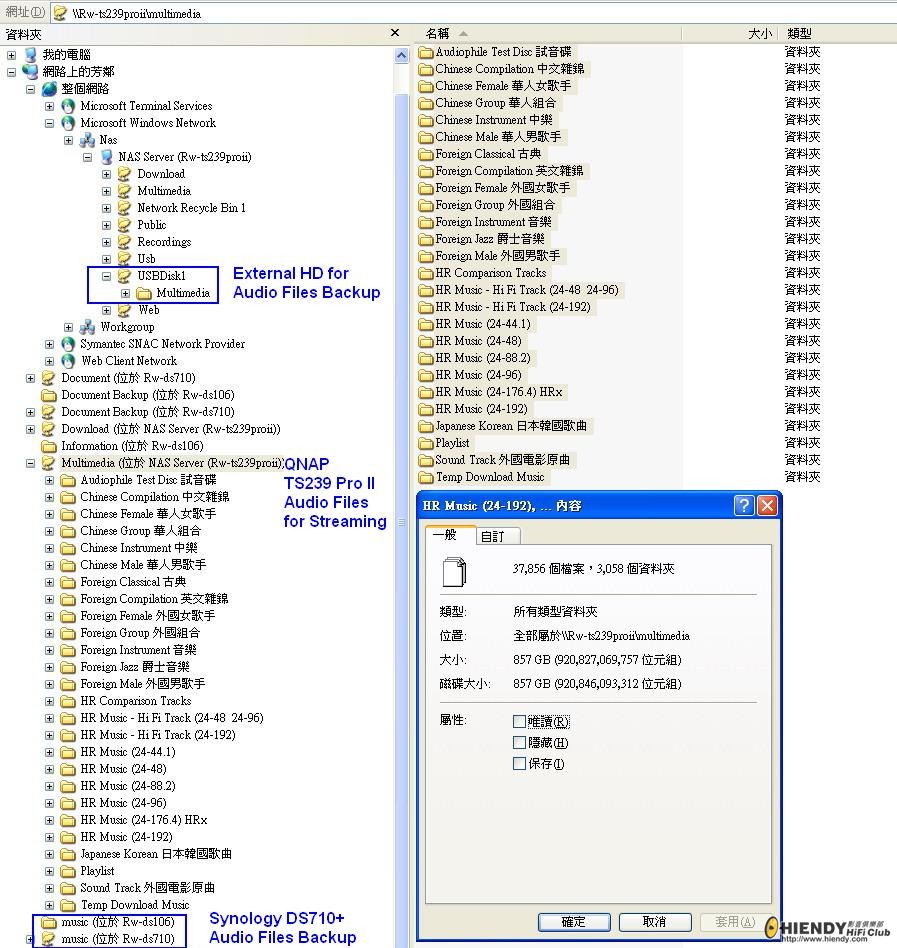Click the Network Neighborhood icon

(x=30, y=71)
